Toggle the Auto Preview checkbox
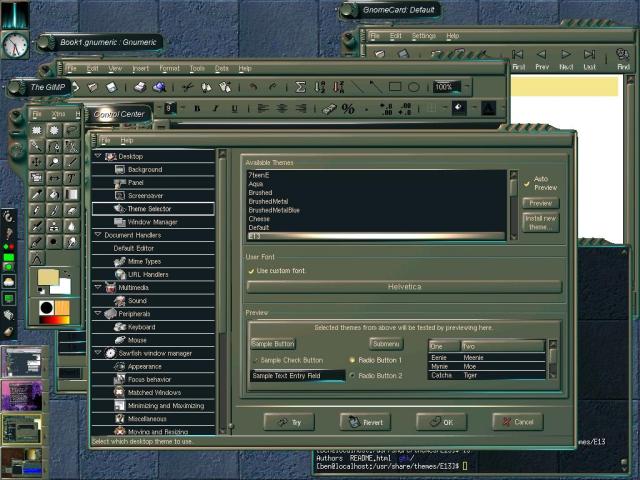Screen dimensions: 640x480 click(x=527, y=184)
